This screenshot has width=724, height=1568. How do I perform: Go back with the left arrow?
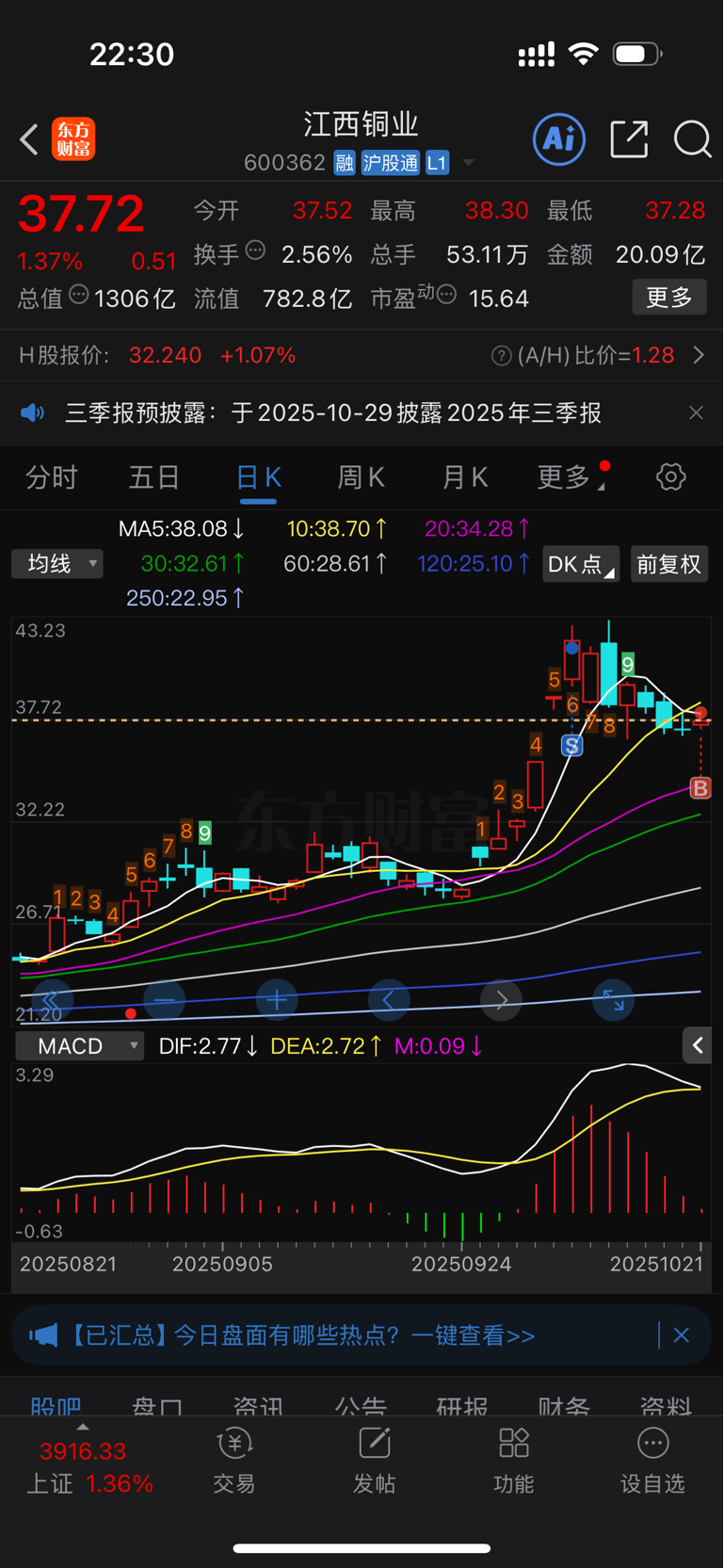pyautogui.click(x=29, y=139)
